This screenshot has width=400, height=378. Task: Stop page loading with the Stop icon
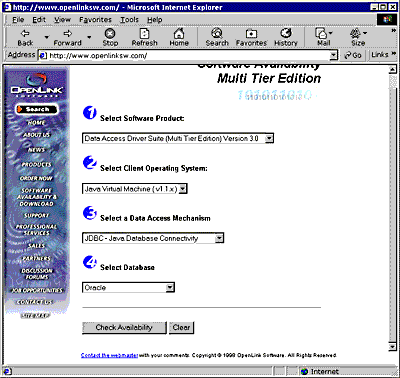(x=110, y=37)
